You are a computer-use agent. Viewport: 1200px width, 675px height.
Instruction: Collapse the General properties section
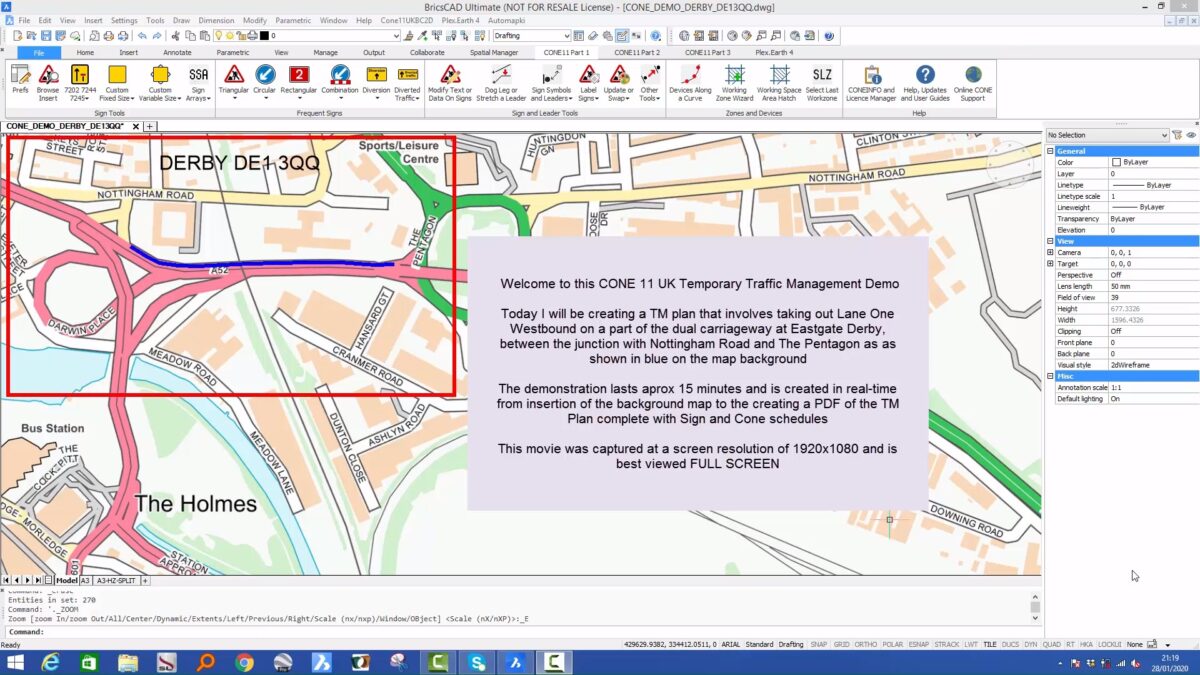[1050, 151]
